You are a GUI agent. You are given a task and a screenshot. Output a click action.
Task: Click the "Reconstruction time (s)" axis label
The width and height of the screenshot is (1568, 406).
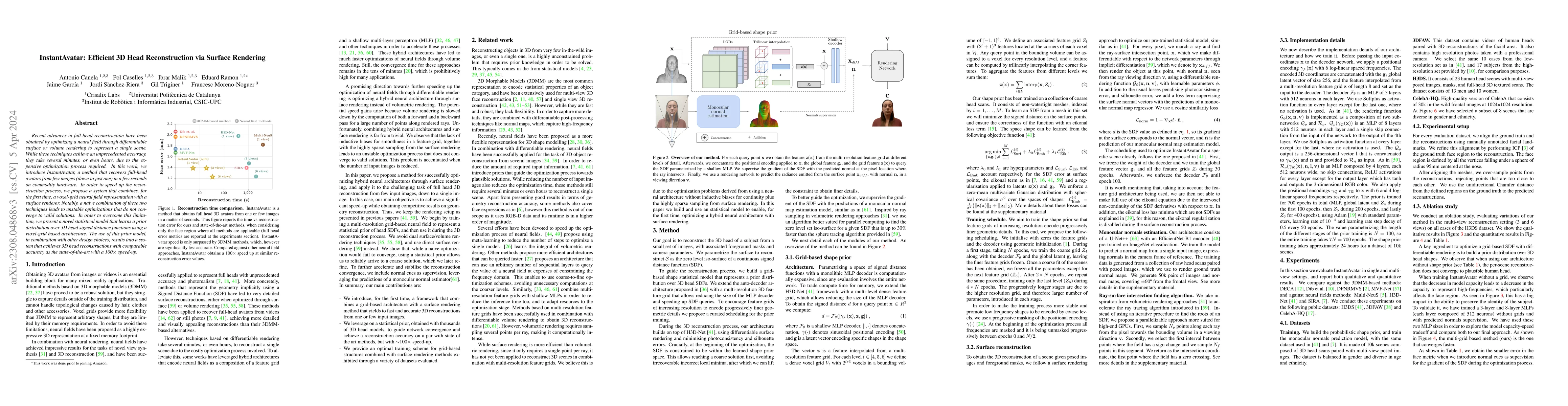[x=224, y=200]
